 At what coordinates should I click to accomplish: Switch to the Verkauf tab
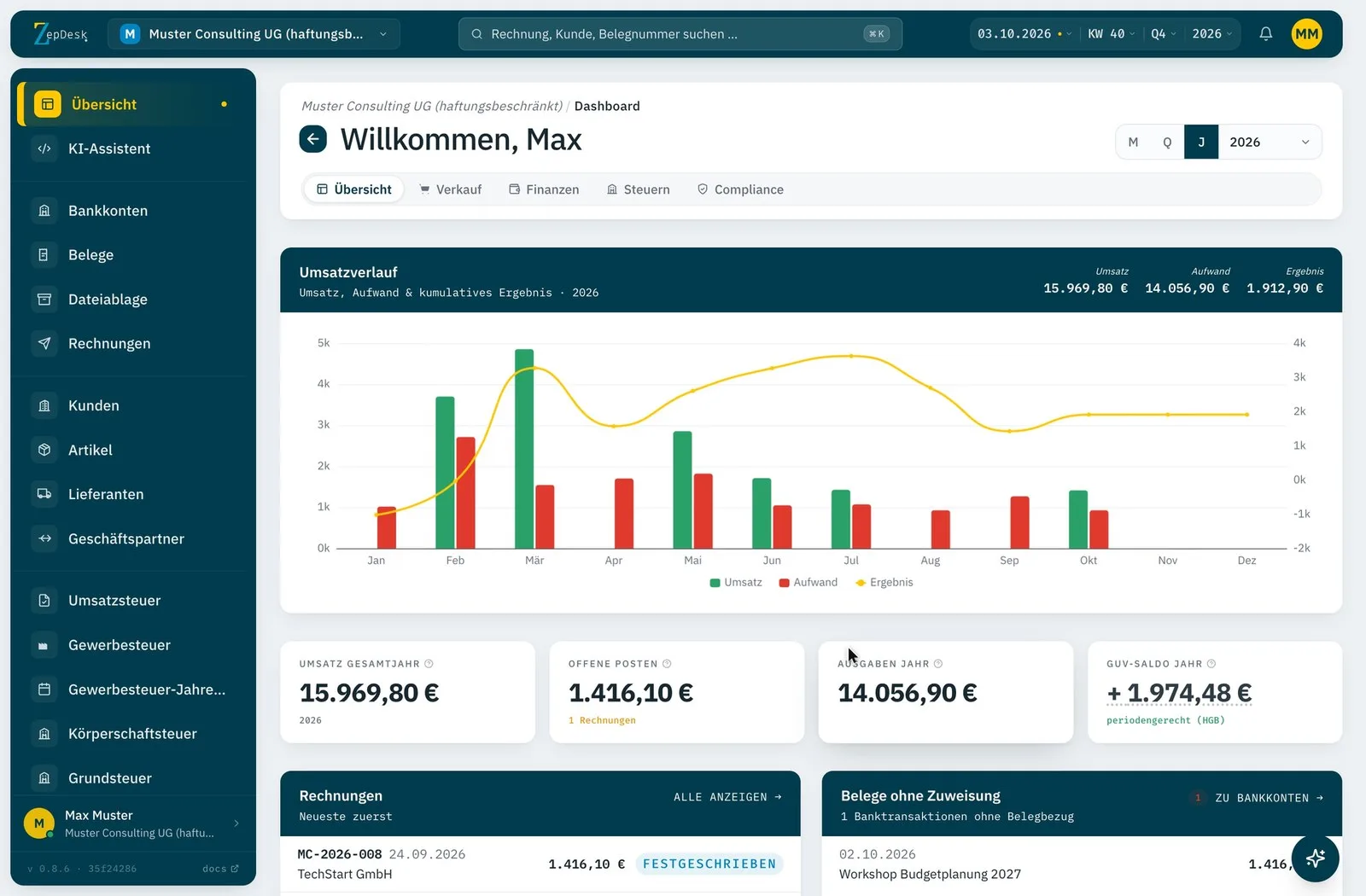(x=451, y=189)
